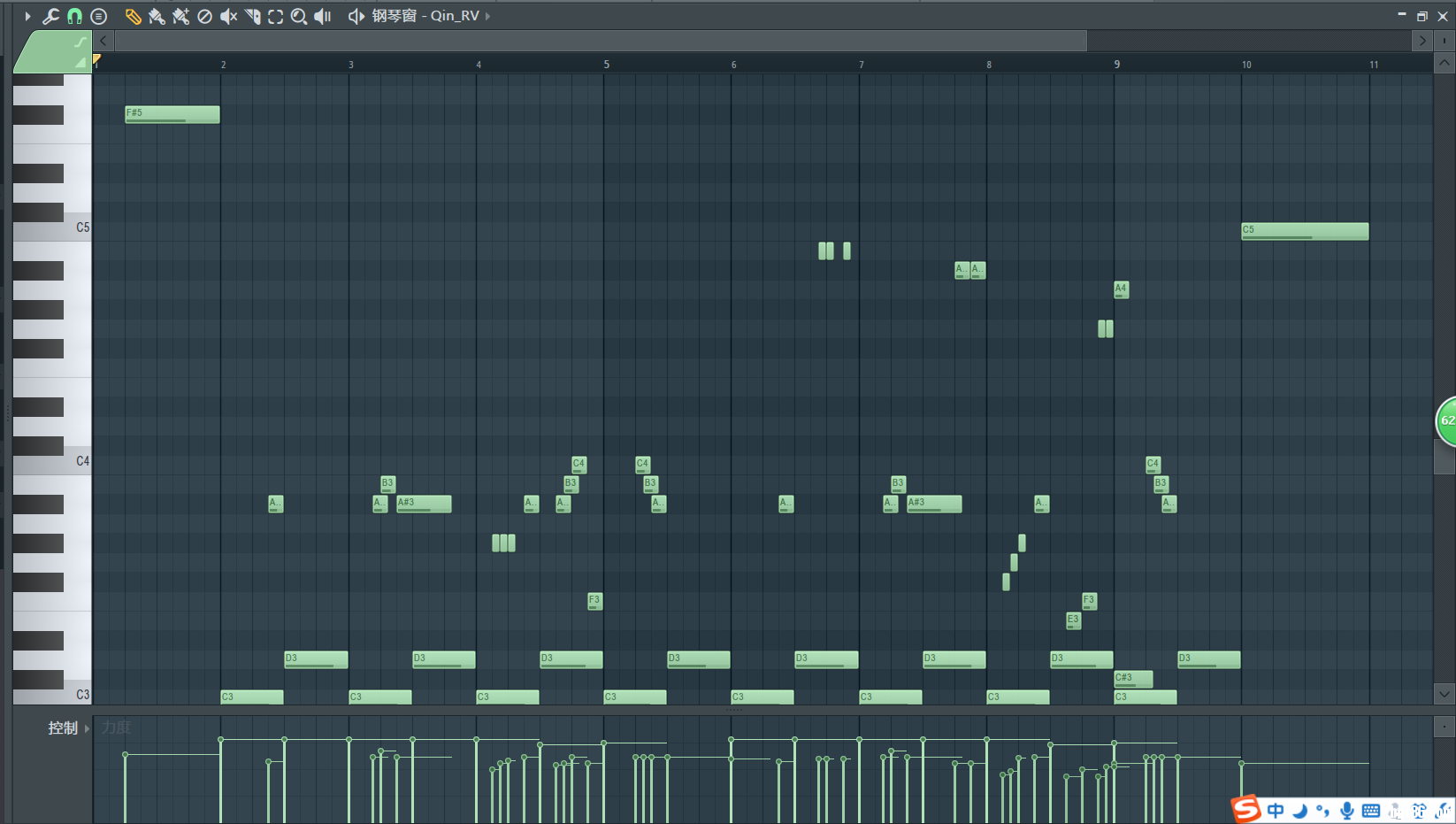Select the E3 note

[1073, 620]
